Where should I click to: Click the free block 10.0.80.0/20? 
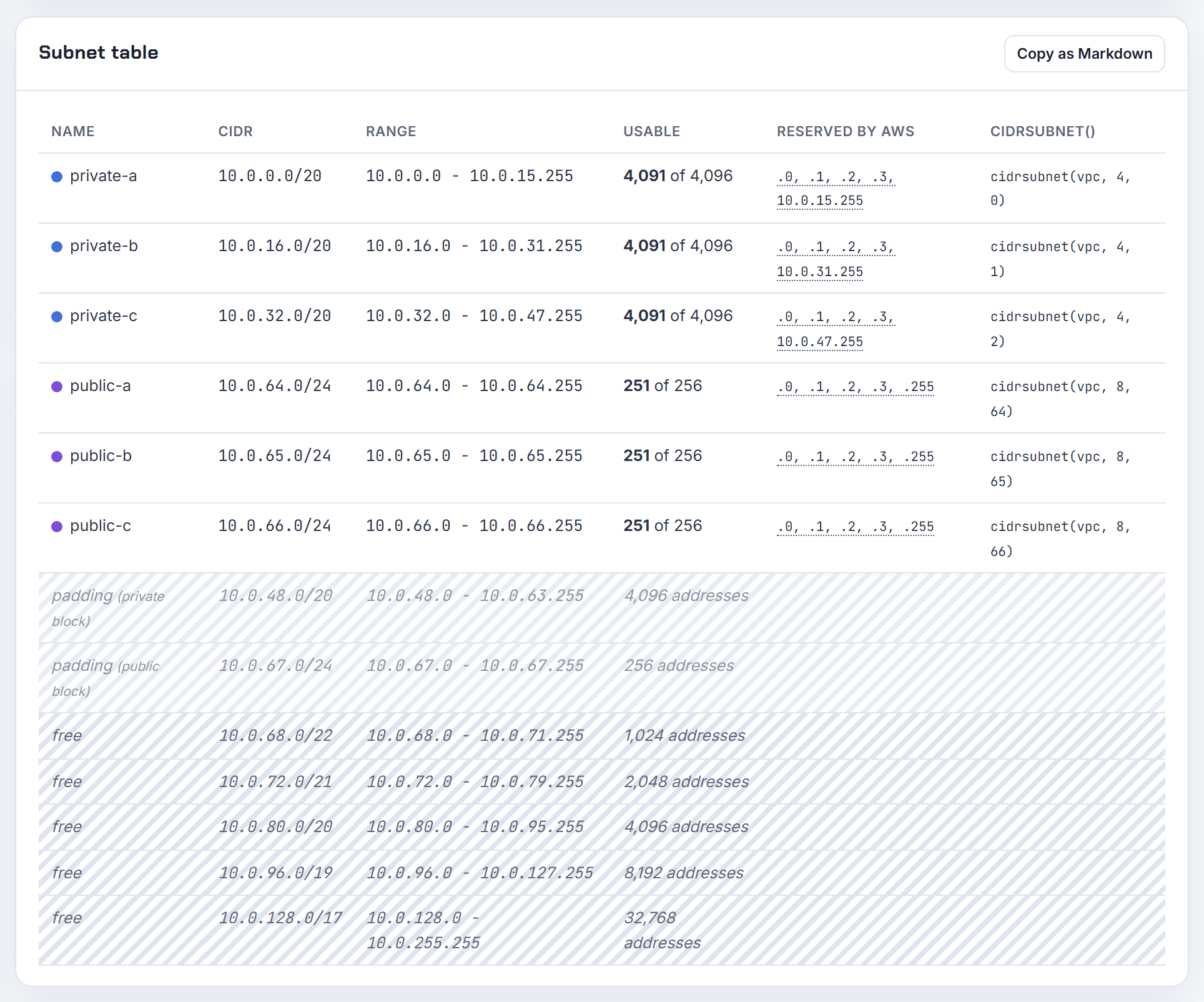click(275, 827)
